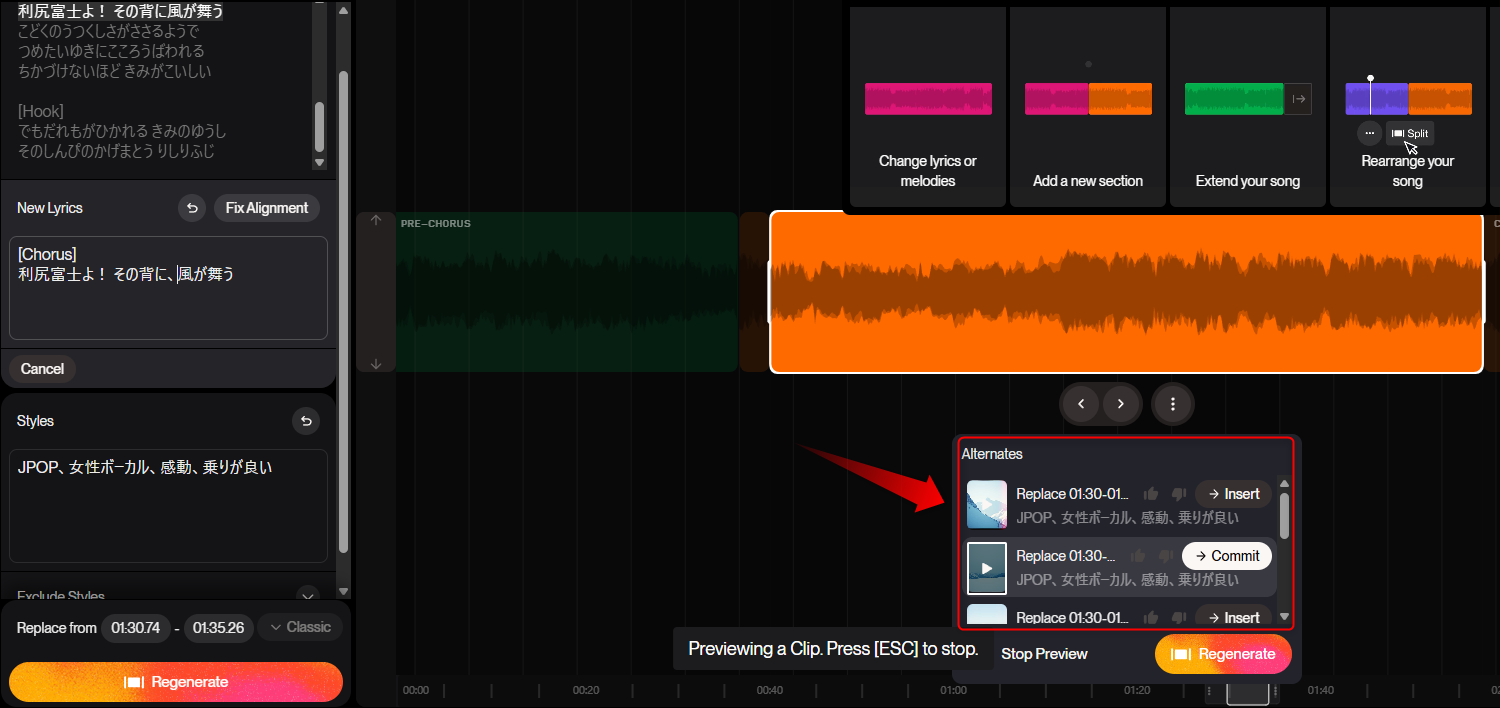Thumbs up the first Replace alternate
The width and height of the screenshot is (1500, 708).
click(1151, 494)
